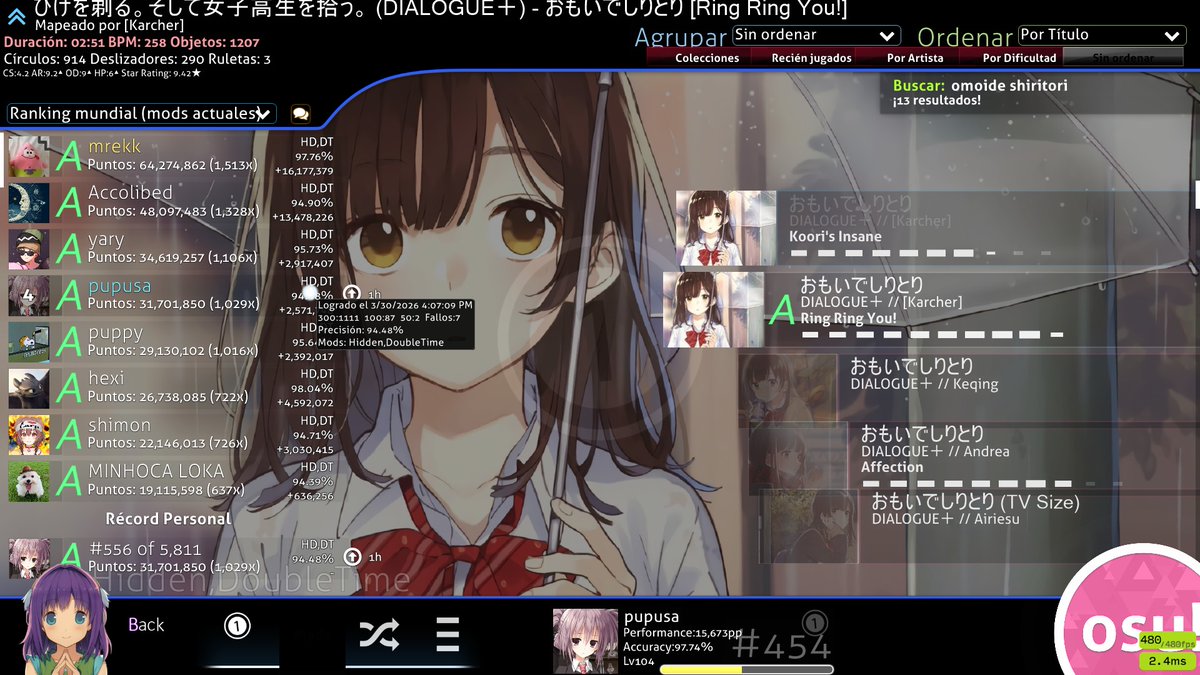
Task: Click pupusa profile avatar in bottom bar
Action: click(x=585, y=641)
